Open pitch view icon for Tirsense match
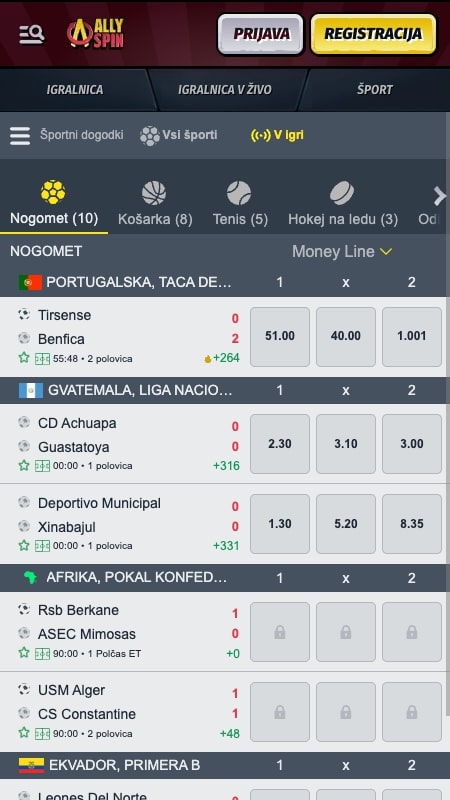 click(42, 359)
